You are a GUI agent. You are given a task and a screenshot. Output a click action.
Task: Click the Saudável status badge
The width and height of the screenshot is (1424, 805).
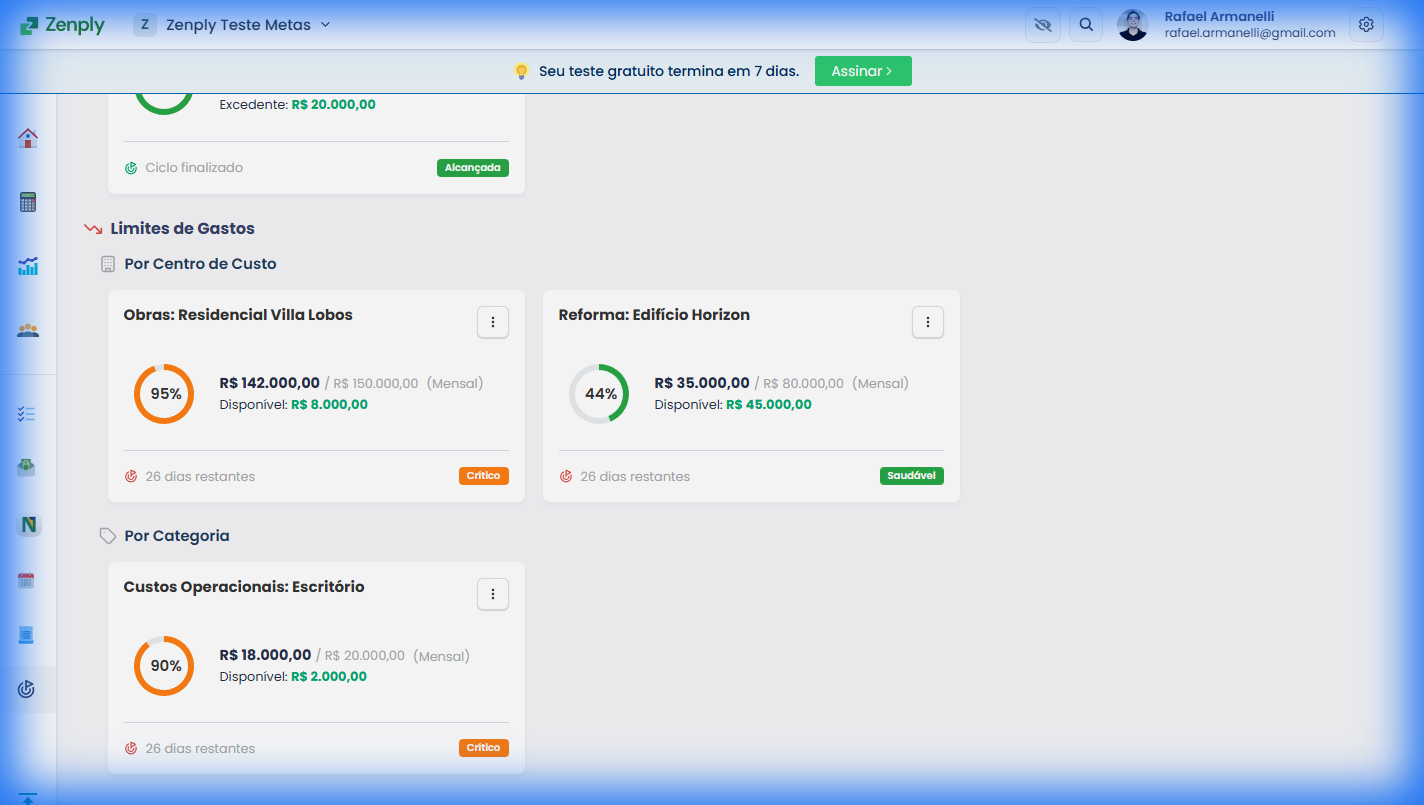click(x=911, y=476)
